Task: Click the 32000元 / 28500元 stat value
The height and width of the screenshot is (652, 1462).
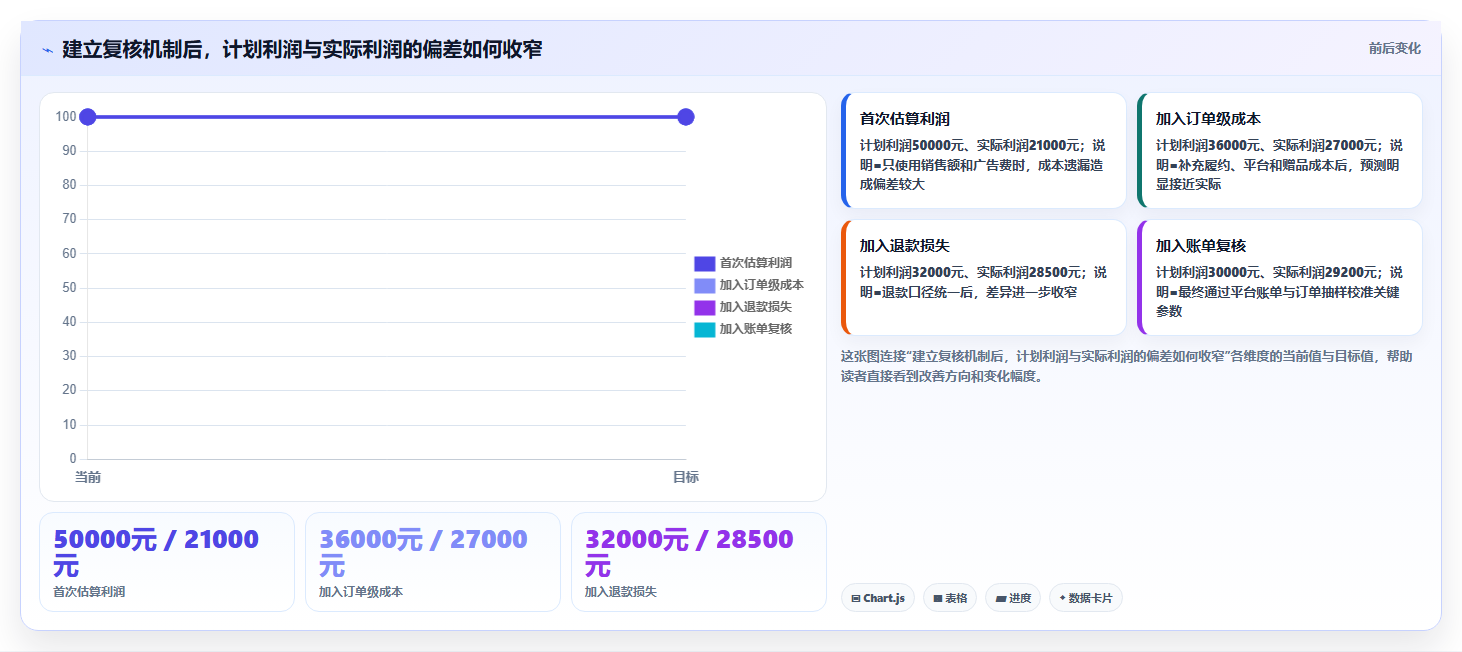Action: [689, 553]
